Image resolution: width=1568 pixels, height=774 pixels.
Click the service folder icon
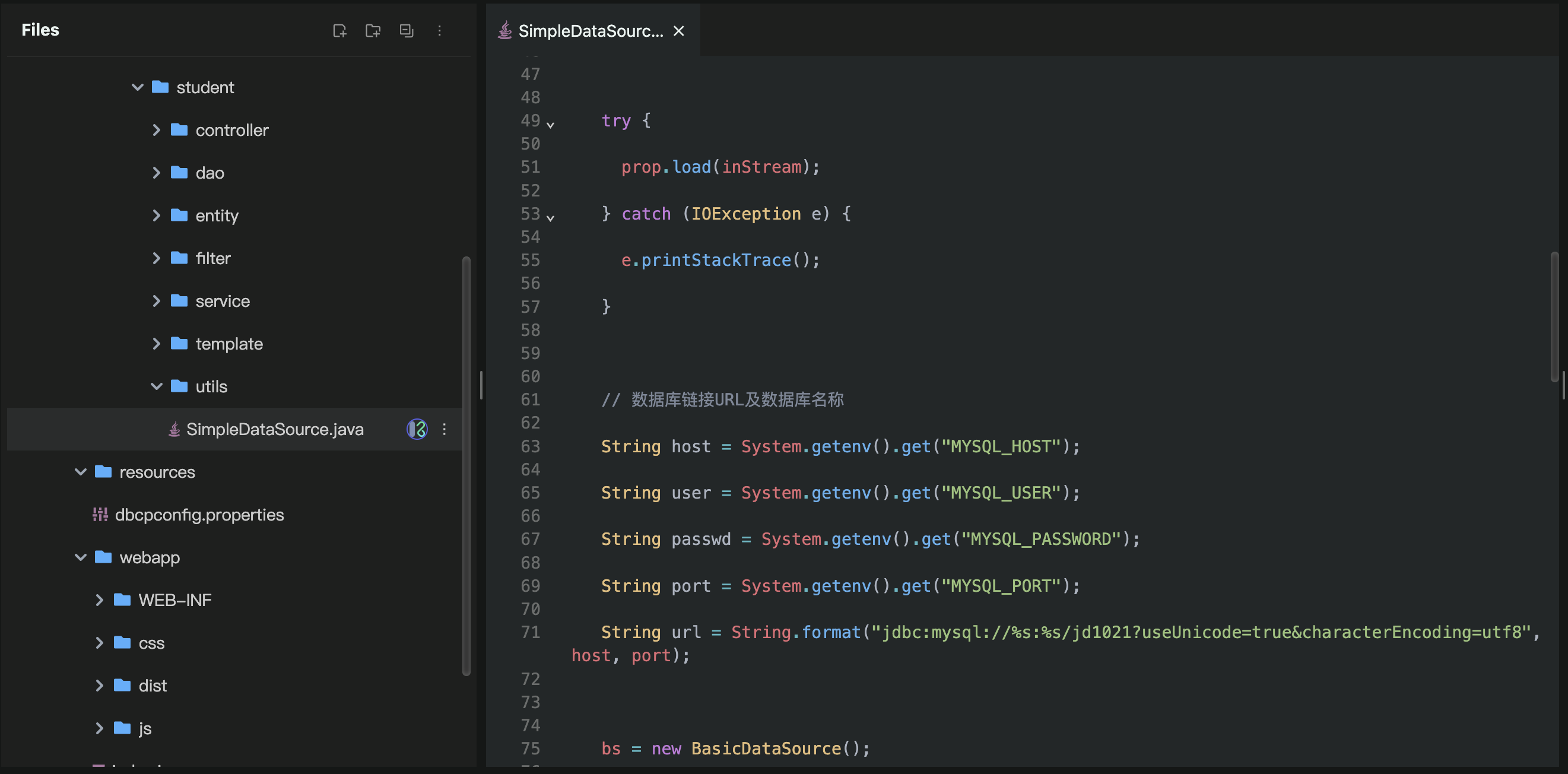(179, 300)
